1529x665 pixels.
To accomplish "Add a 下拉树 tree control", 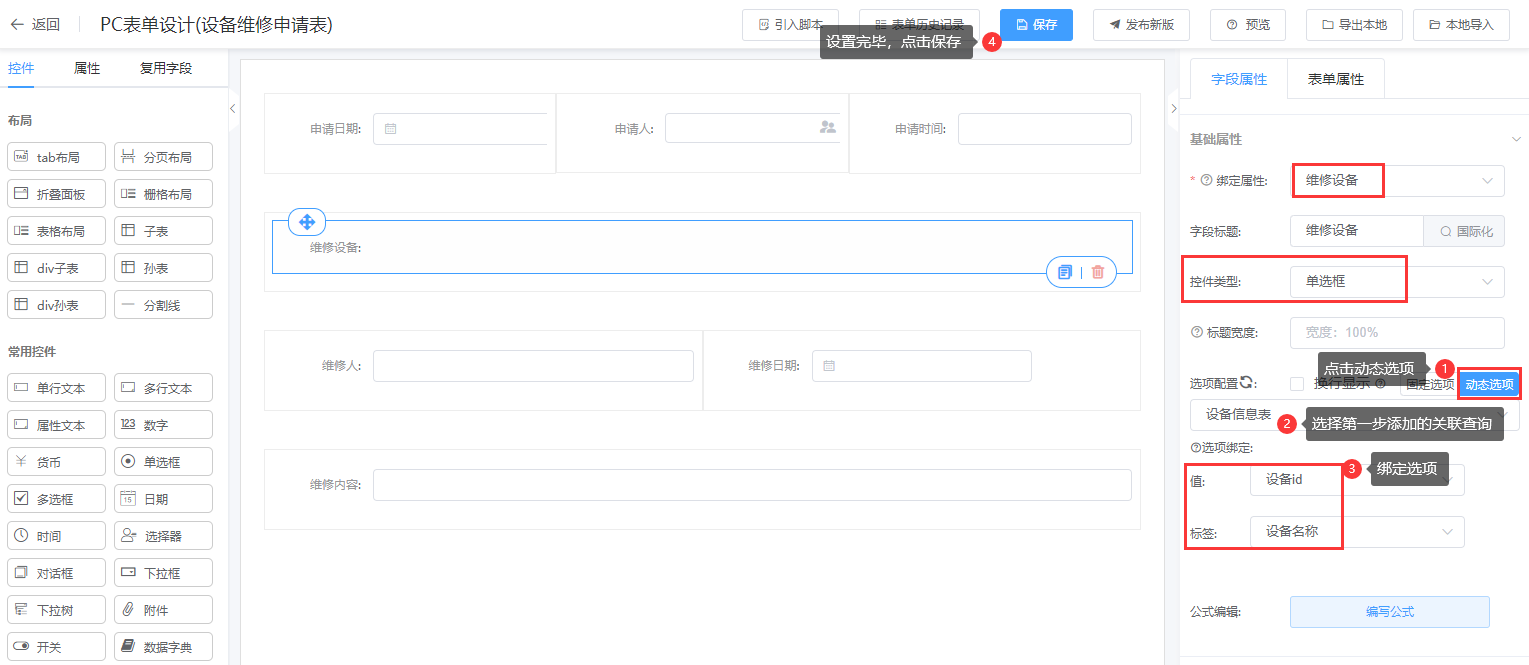I will 56,610.
